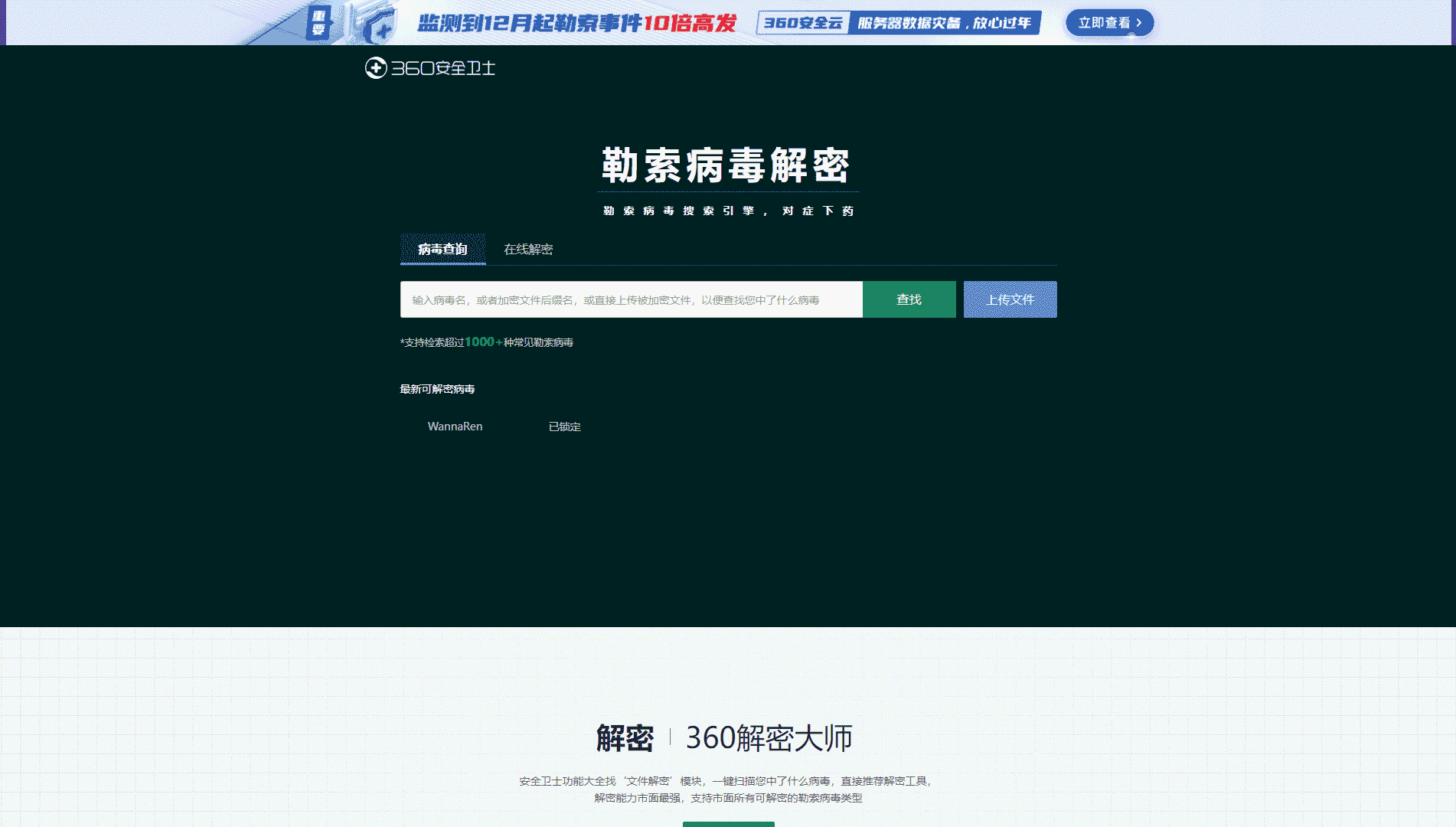Open the 立即查看 banner button
1456x827 pixels.
coord(1109,23)
